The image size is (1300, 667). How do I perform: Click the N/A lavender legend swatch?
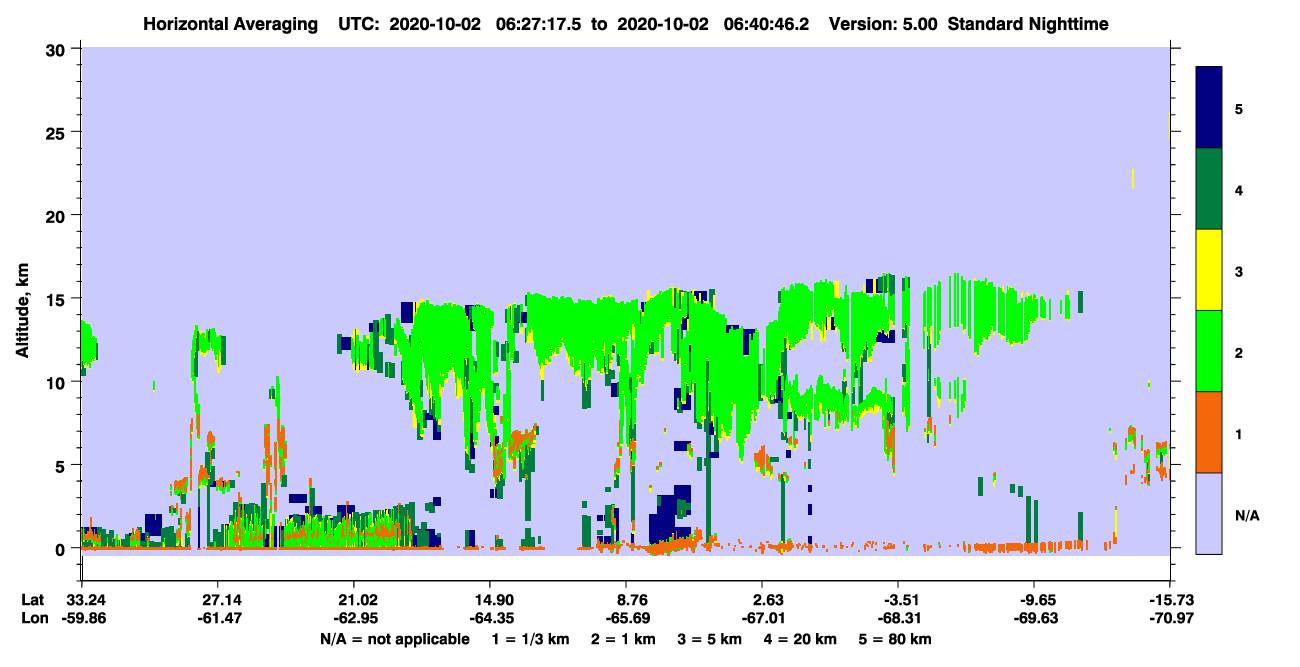point(1208,513)
